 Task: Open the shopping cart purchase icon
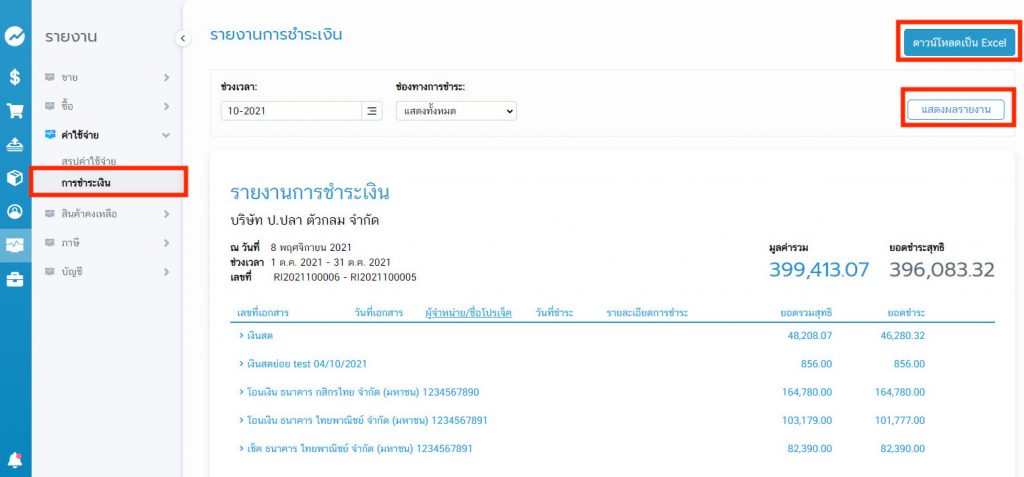pos(15,110)
